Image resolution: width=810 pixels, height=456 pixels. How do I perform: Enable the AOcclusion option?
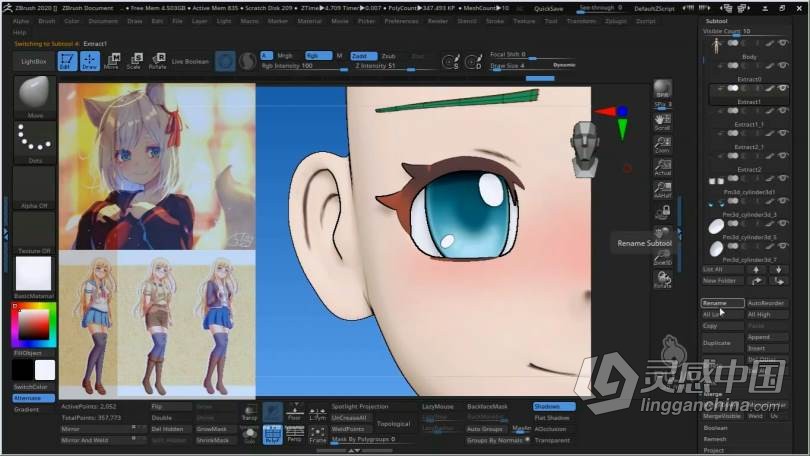point(553,429)
